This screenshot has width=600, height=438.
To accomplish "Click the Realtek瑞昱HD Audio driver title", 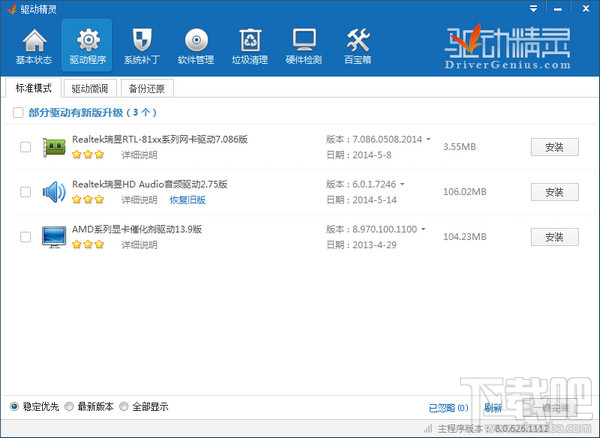I will click(150, 184).
